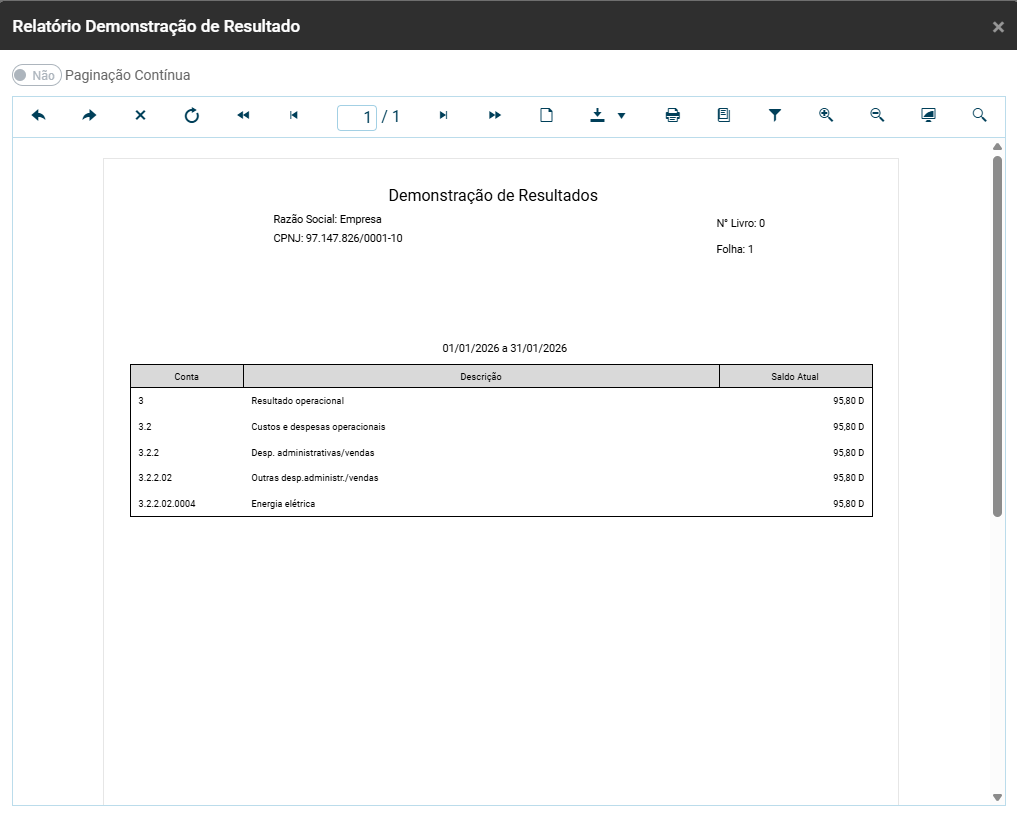
Task: Click the redo arrow icon in toolbar
Action: [90, 115]
